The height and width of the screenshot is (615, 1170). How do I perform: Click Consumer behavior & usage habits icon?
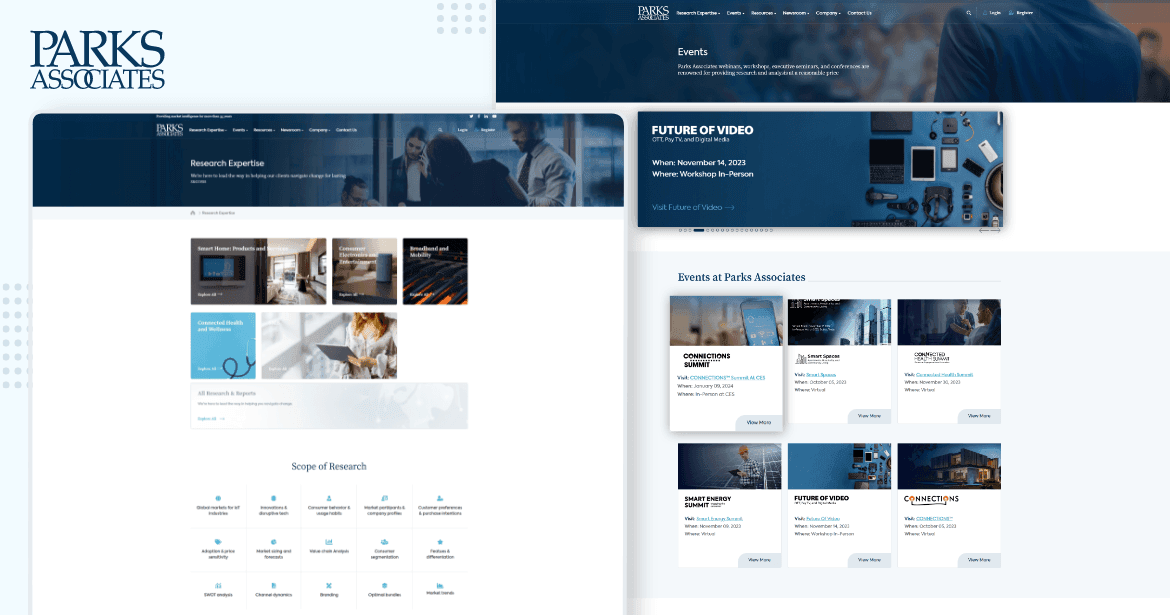328,498
